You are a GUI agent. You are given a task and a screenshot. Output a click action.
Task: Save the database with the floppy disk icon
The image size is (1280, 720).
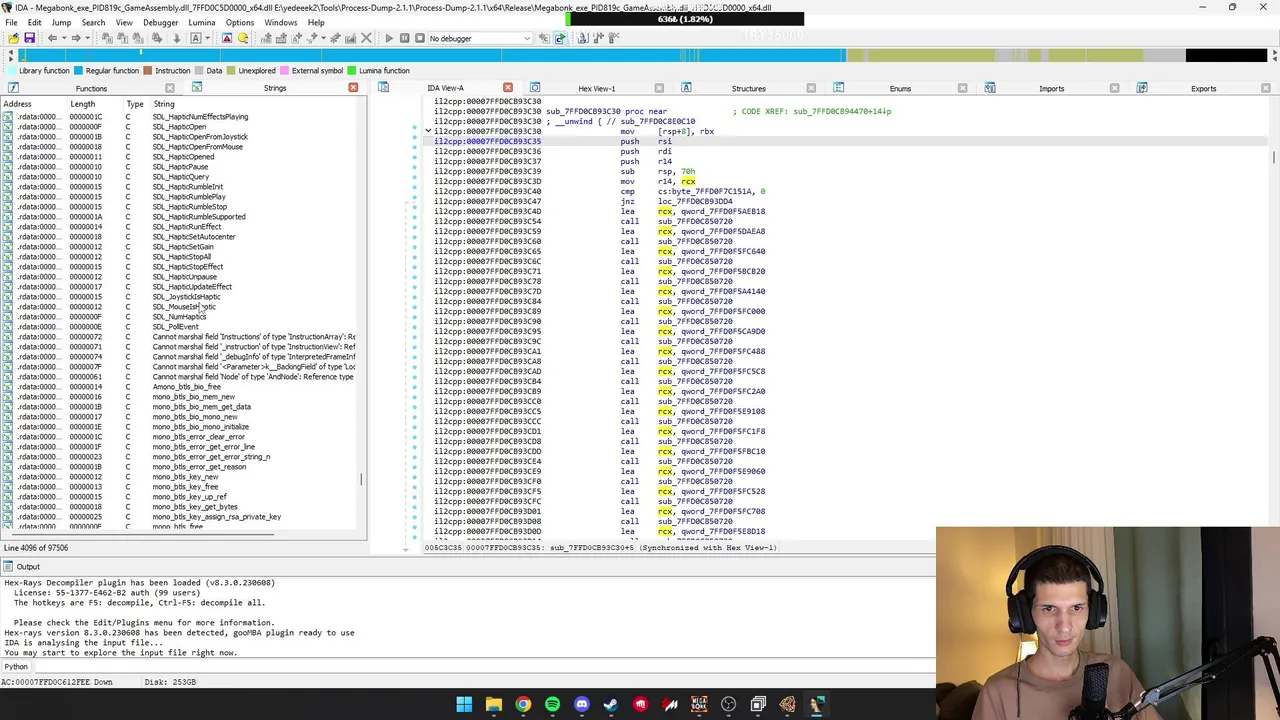click(x=29, y=38)
